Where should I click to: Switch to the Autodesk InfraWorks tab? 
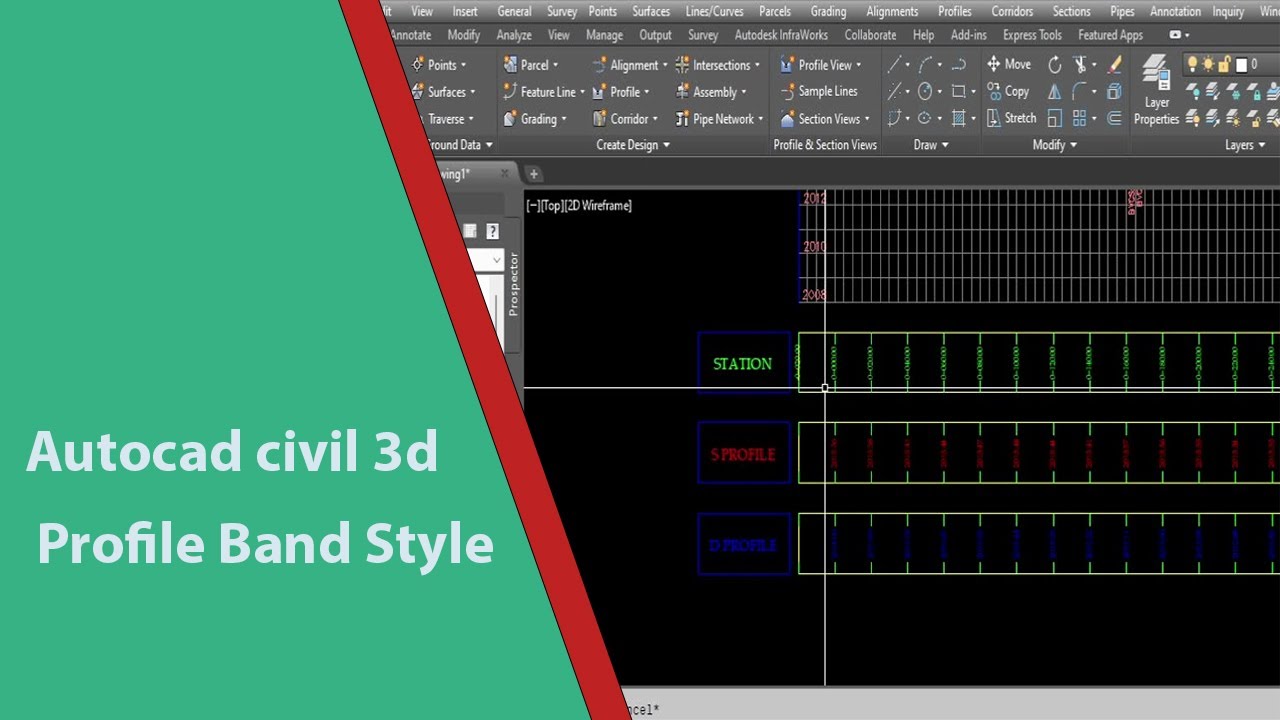[781, 35]
